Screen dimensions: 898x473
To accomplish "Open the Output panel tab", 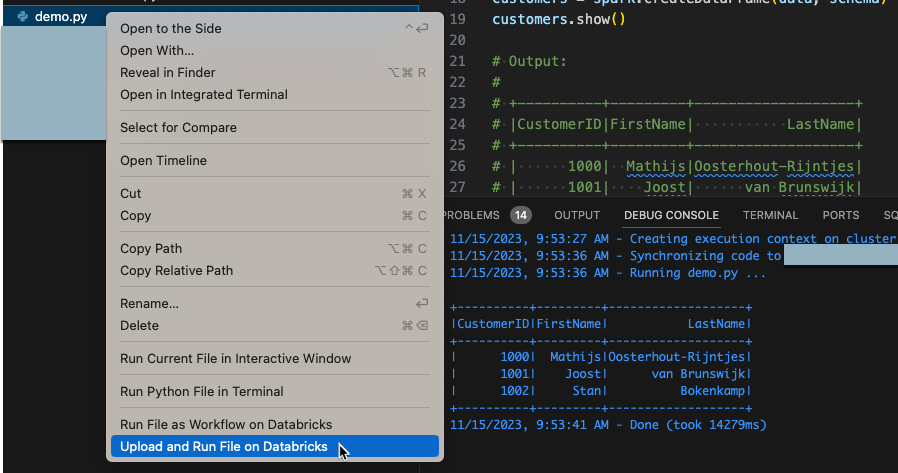I will point(577,215).
